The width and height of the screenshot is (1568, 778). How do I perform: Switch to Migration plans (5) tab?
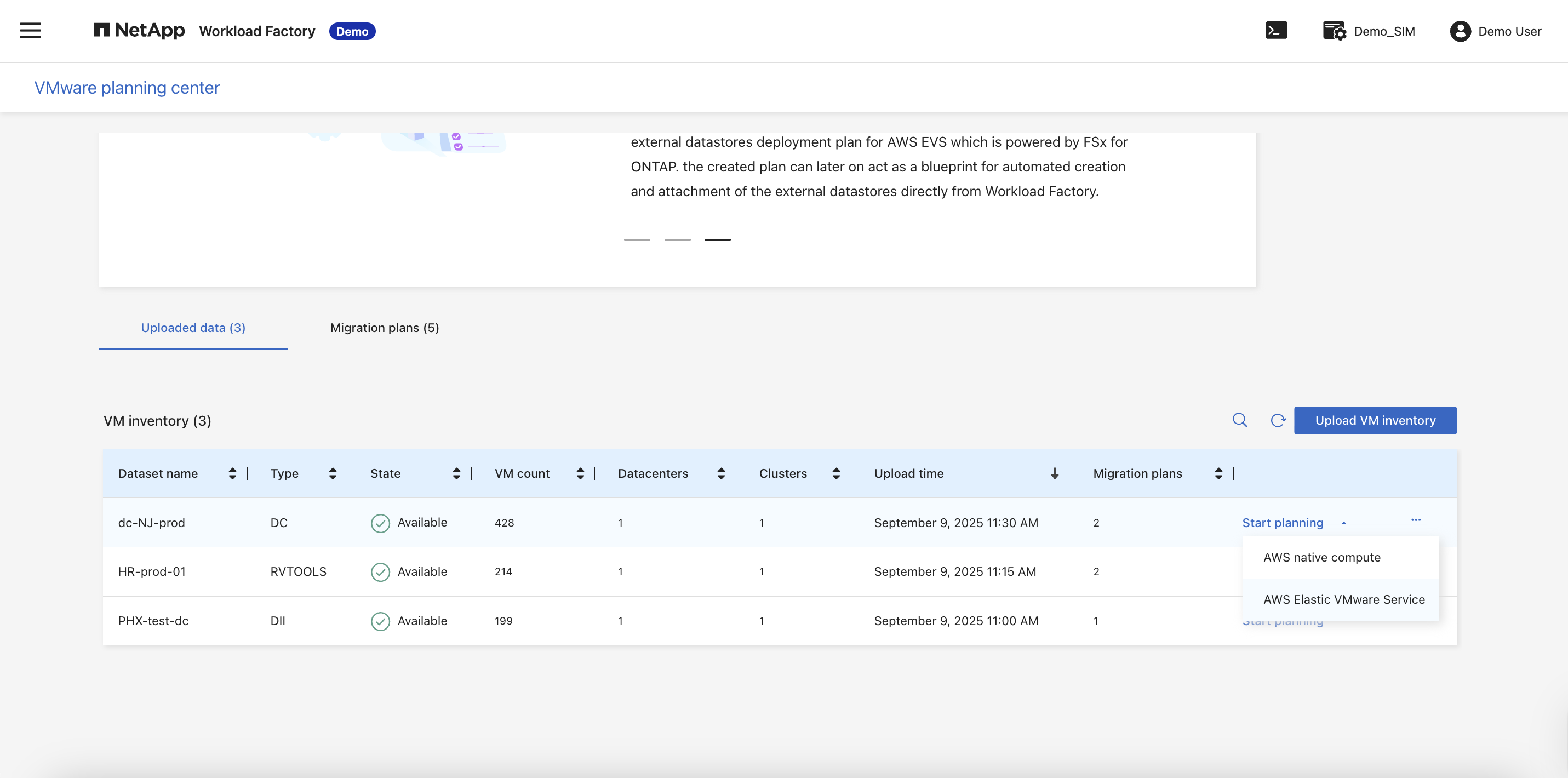[384, 328]
